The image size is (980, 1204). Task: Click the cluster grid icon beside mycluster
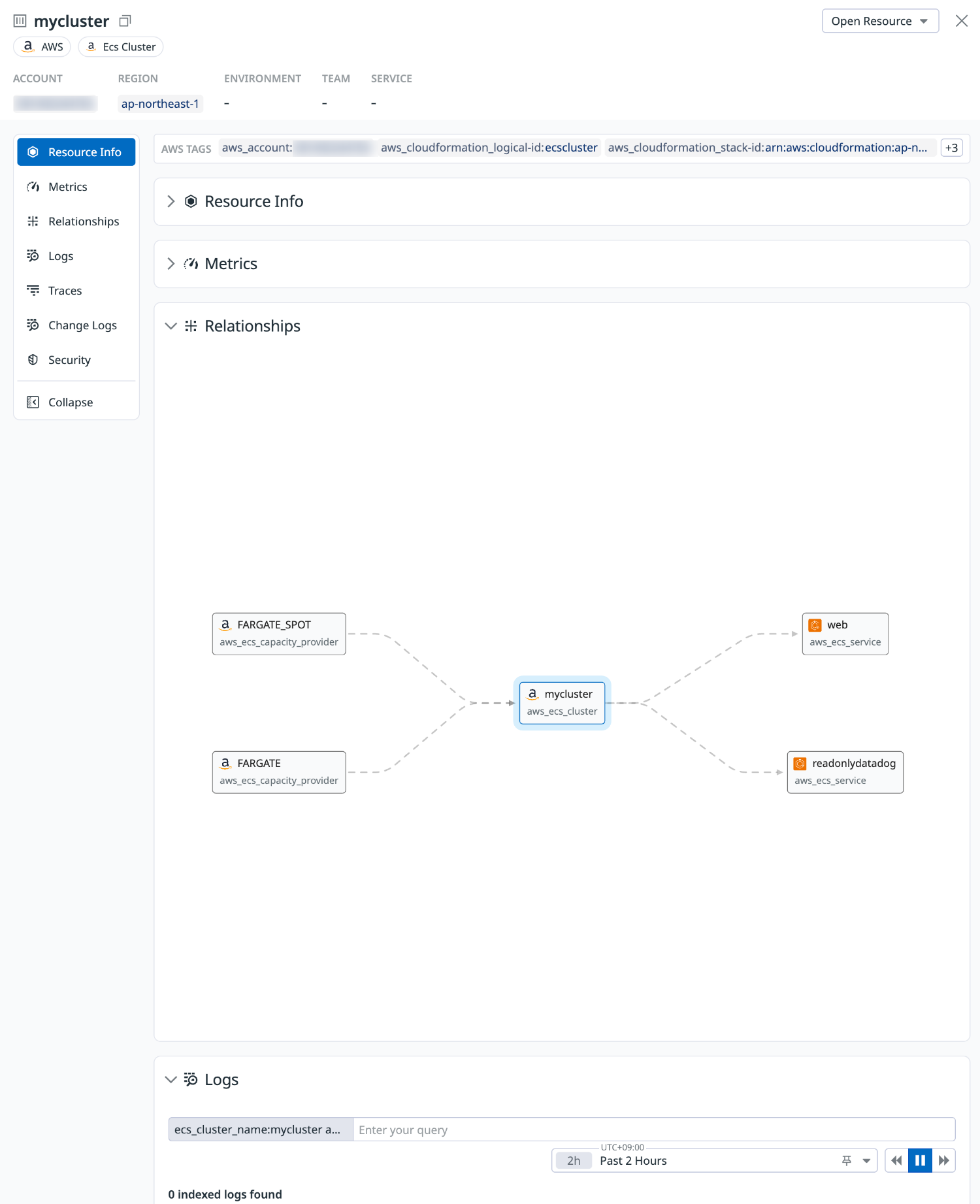point(20,21)
